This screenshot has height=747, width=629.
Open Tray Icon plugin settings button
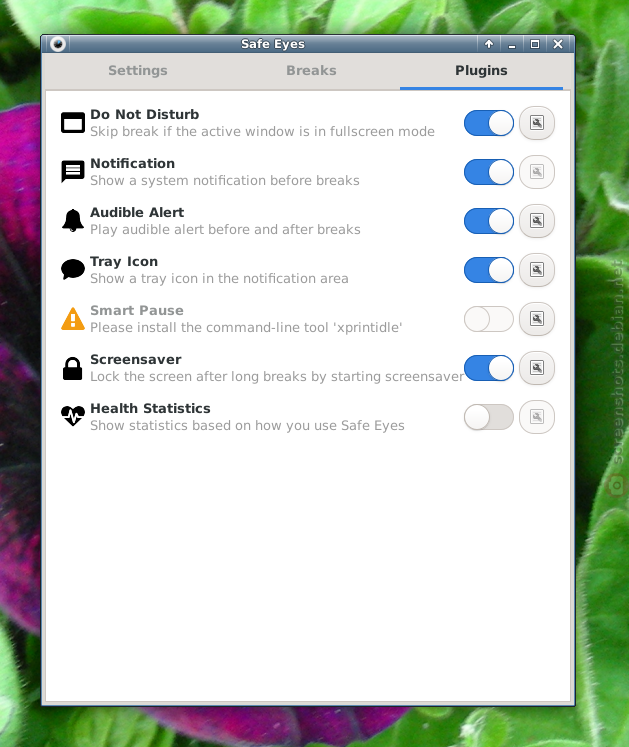click(x=537, y=270)
